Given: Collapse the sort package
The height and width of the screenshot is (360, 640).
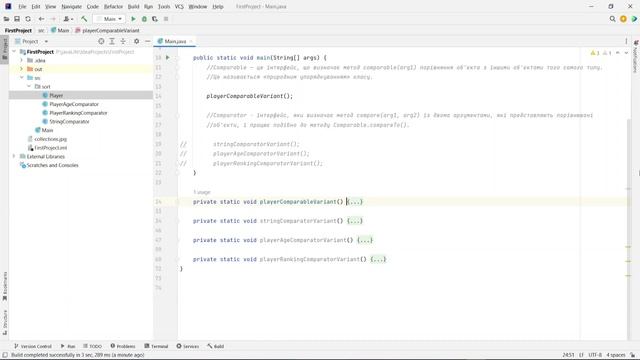Looking at the screenshot, I should pos(29,87).
